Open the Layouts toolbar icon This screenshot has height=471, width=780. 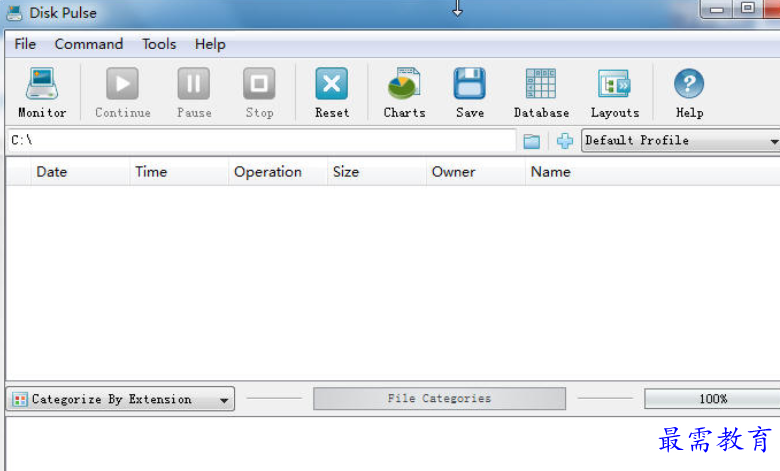coord(614,84)
